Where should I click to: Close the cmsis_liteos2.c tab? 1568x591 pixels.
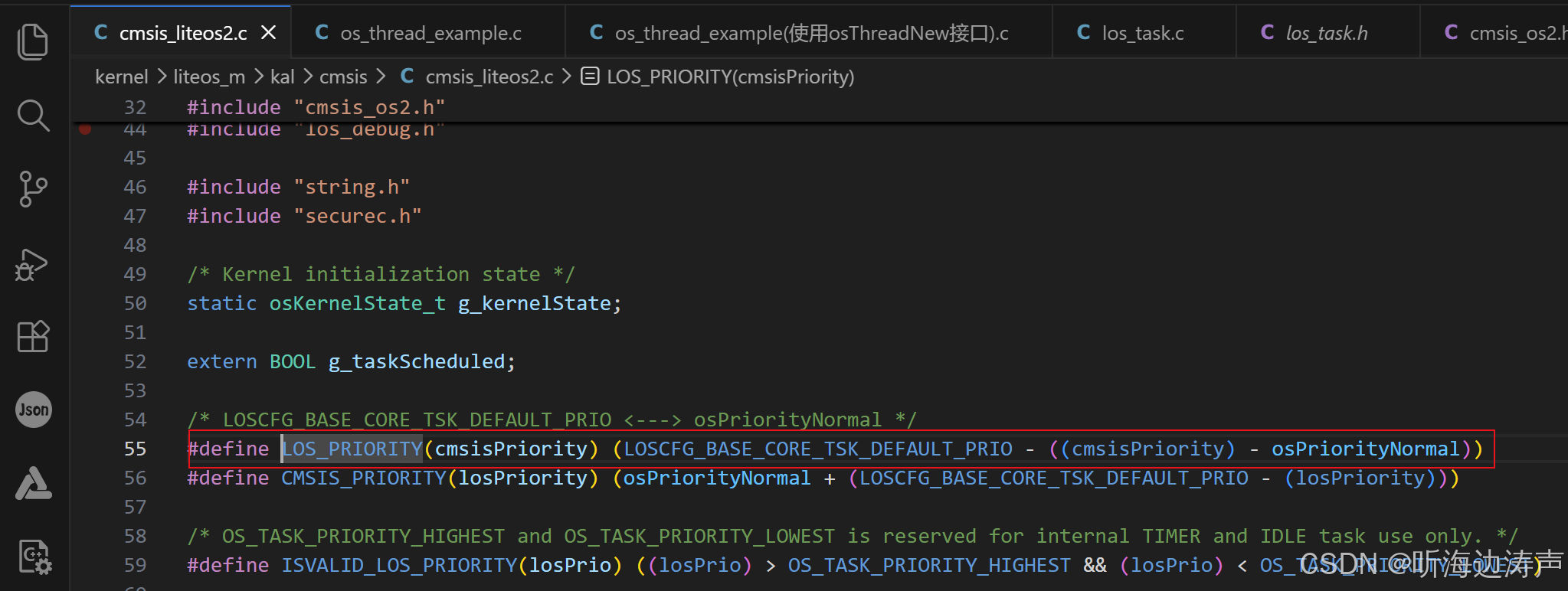click(268, 33)
